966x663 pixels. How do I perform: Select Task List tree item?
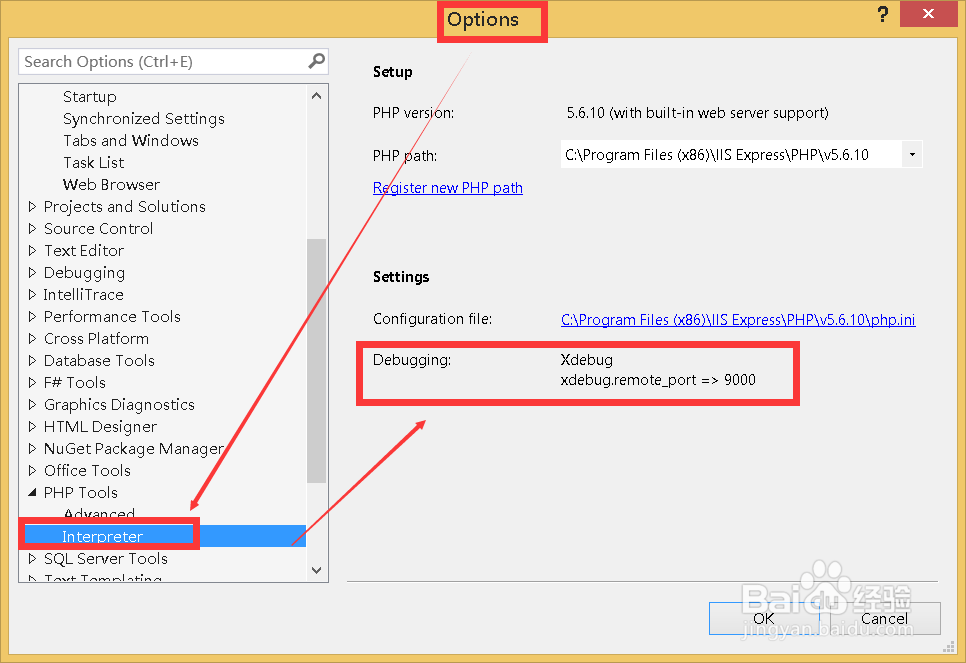[x=94, y=163]
